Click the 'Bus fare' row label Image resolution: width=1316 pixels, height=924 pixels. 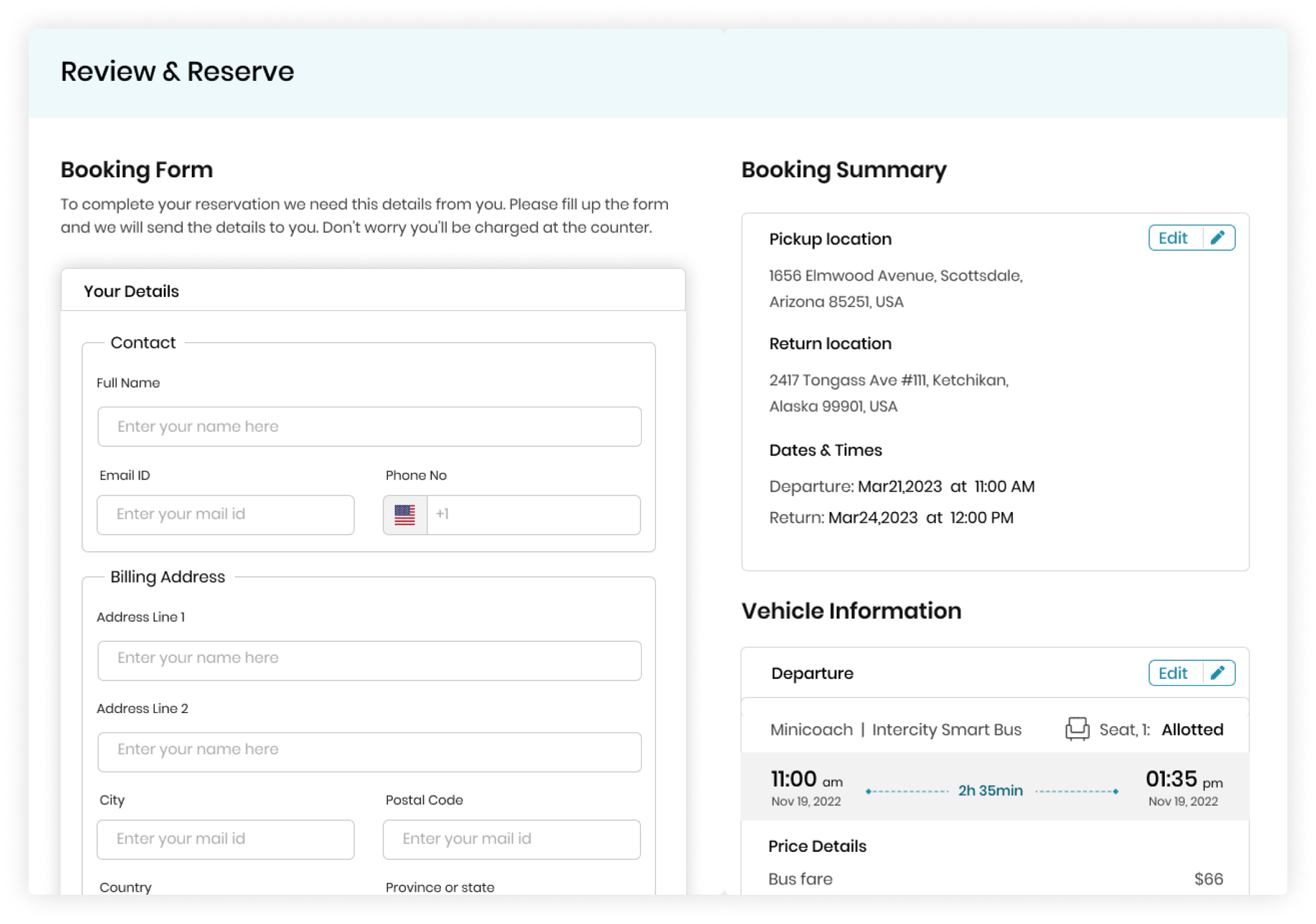(x=800, y=879)
